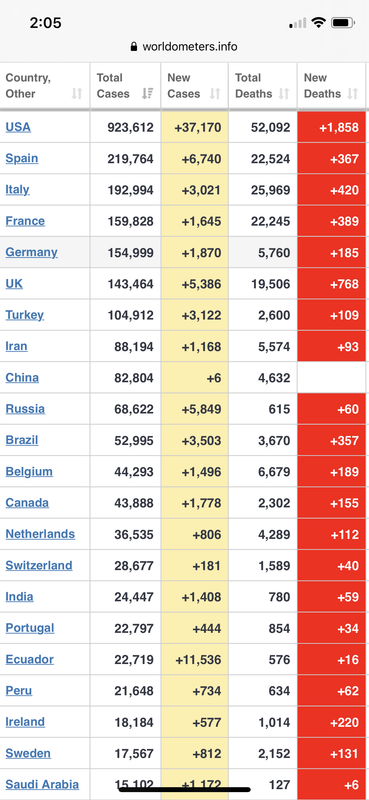Sort by the Country, Other sort arrows
This screenshot has height=800, width=369.
point(77,94)
